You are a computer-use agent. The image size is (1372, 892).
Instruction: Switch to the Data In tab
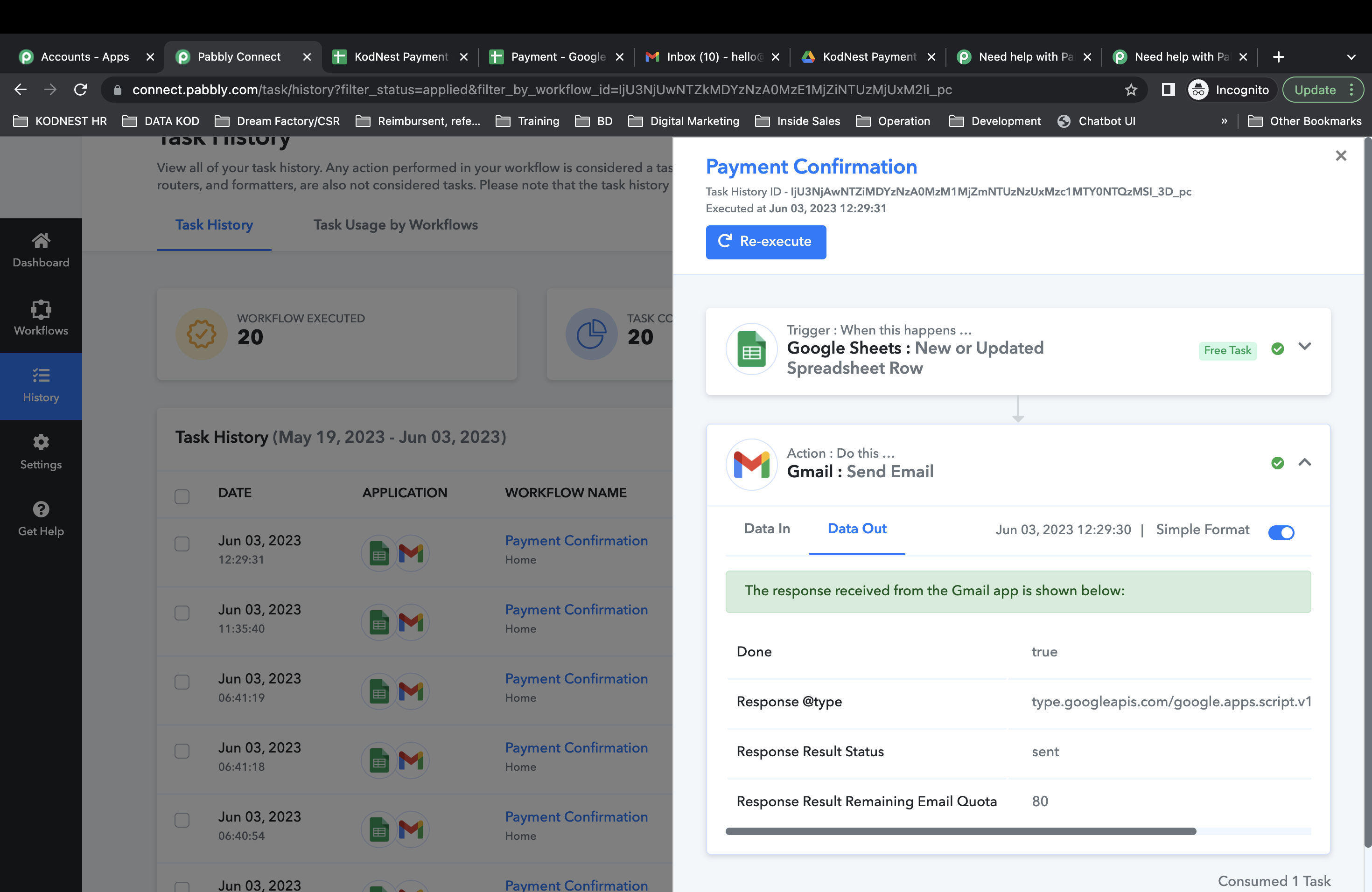point(767,529)
